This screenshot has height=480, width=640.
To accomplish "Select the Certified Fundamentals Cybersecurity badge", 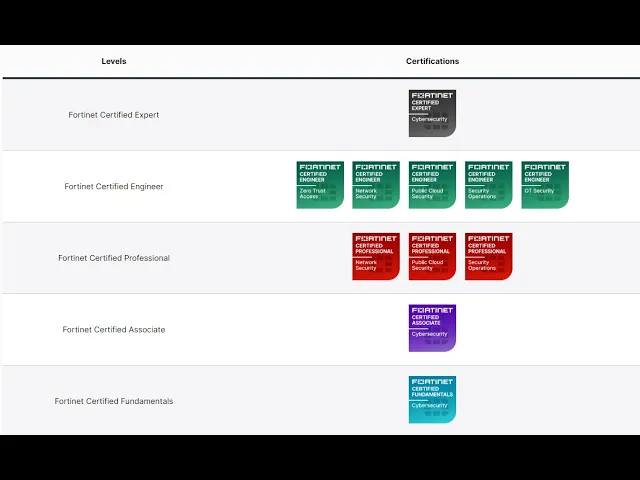I will pyautogui.click(x=432, y=400).
